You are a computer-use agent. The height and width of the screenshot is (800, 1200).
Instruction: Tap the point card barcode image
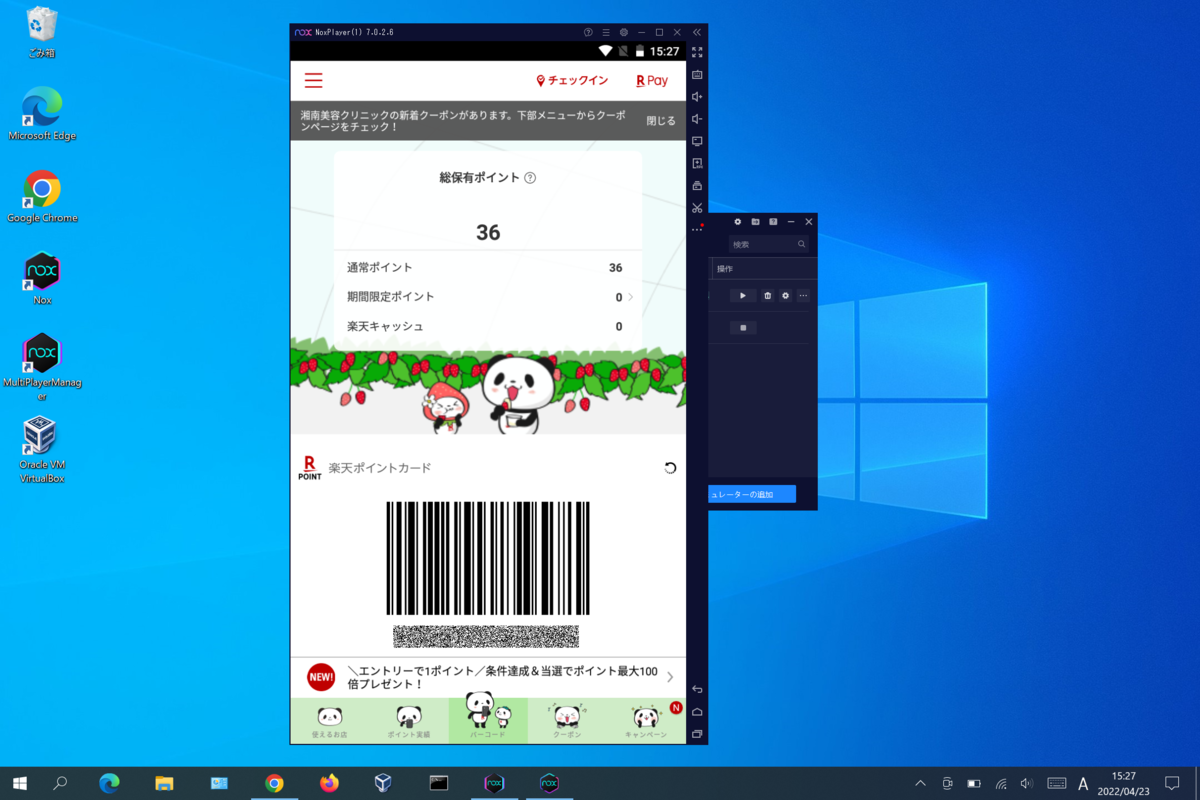(x=488, y=558)
